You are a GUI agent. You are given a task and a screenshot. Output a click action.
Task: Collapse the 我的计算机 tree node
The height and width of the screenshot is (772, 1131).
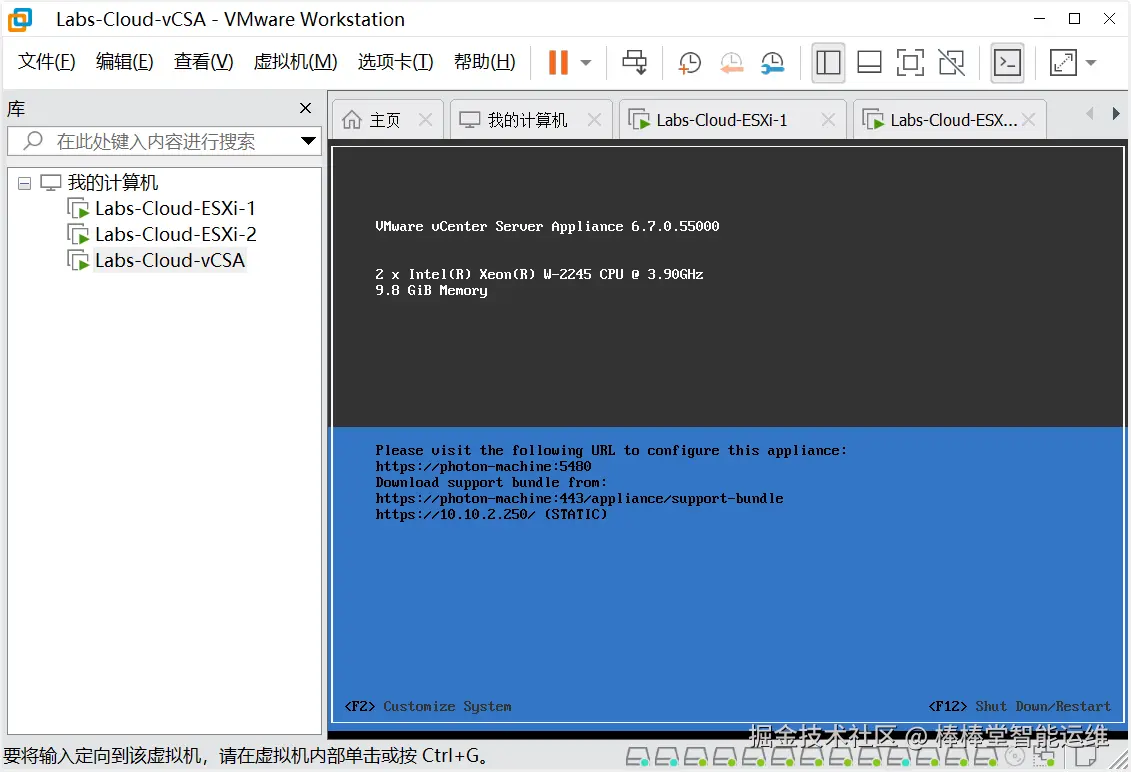click(x=25, y=183)
